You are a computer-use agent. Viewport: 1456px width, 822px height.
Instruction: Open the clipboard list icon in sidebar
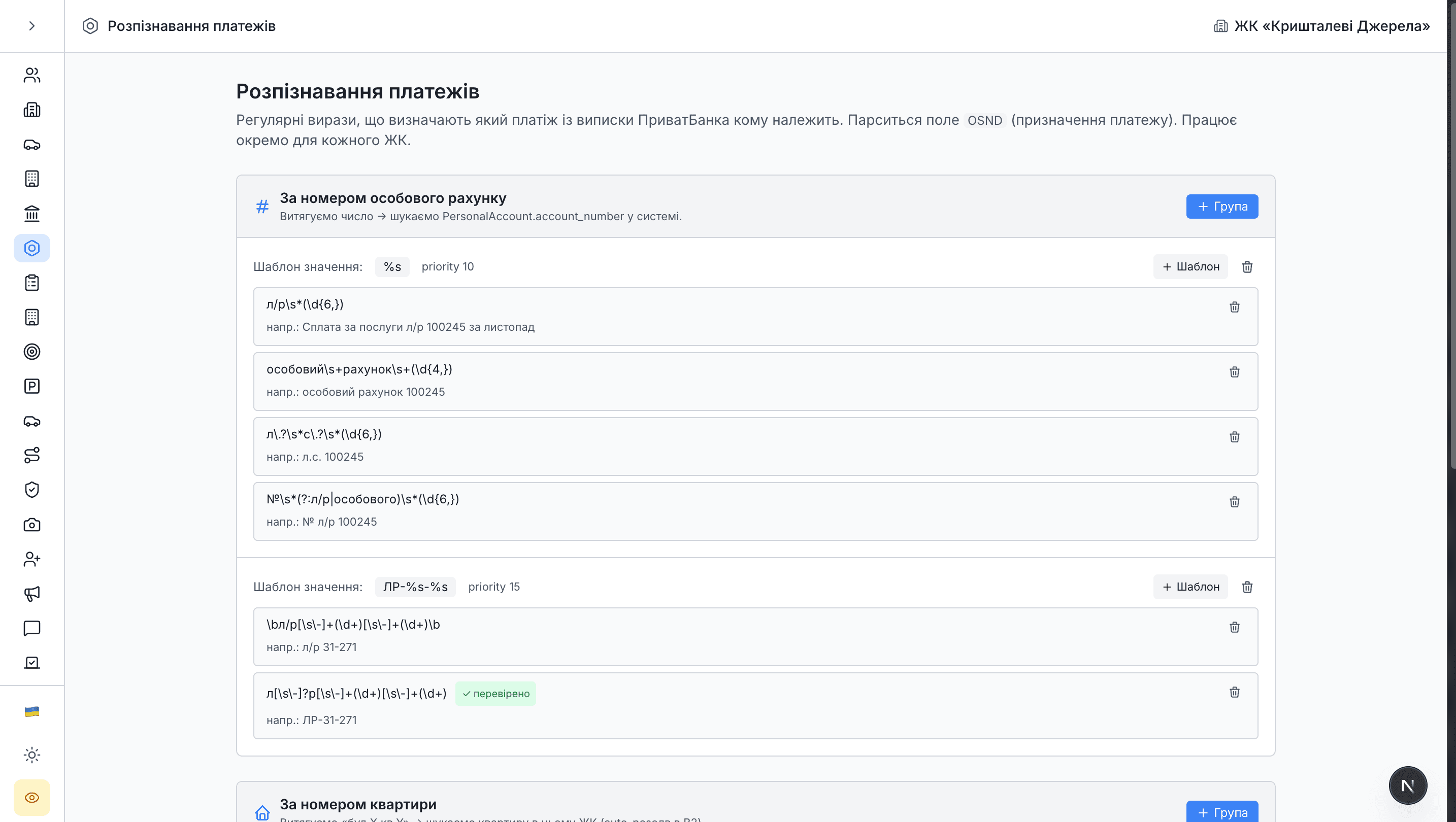[x=31, y=283]
